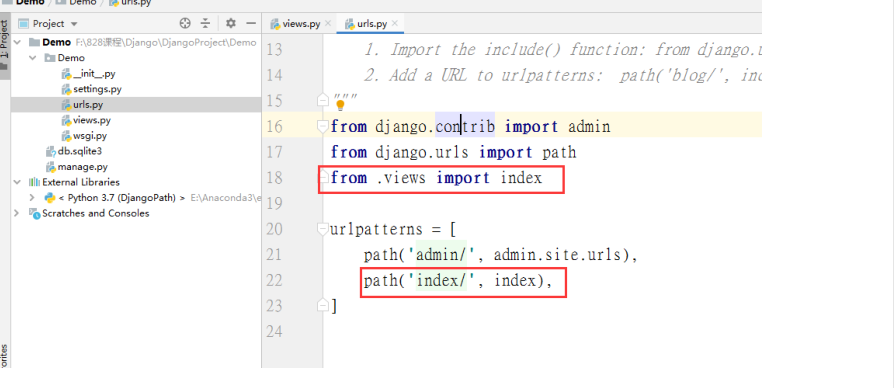Select __init__.py in project tree

88,73
